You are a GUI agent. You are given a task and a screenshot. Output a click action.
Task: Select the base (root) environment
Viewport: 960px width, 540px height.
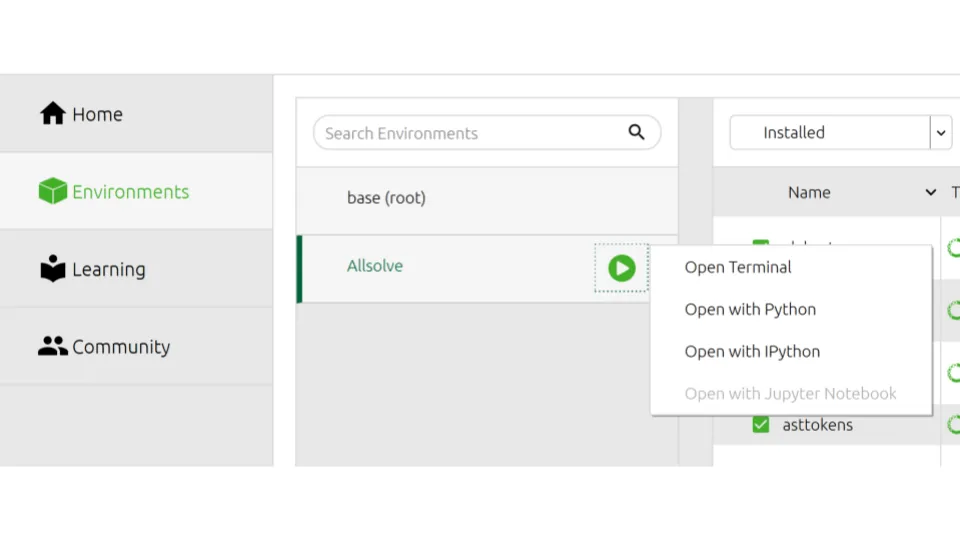(x=386, y=198)
